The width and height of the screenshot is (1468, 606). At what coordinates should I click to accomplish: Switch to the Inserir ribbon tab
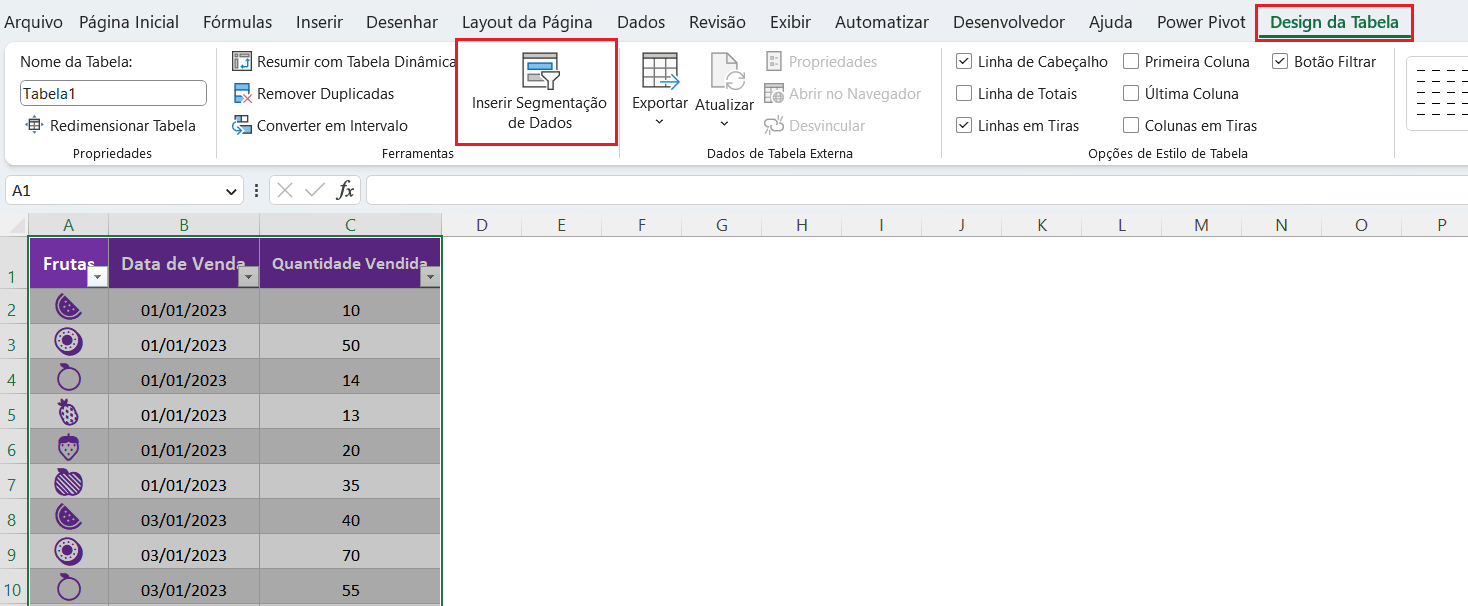319,22
